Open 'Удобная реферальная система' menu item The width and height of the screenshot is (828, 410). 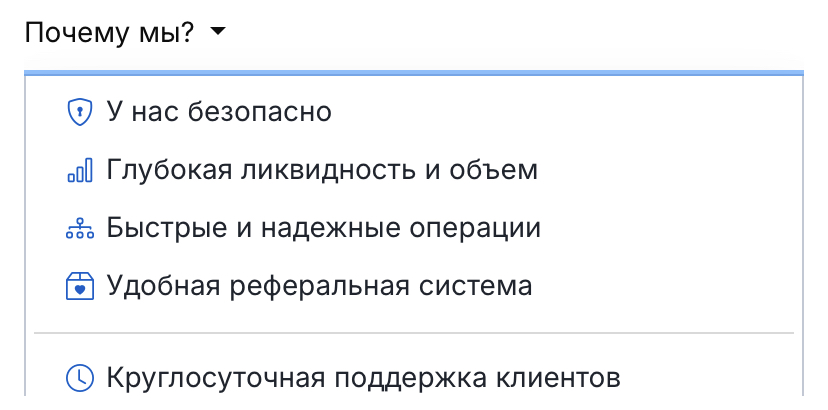(x=414, y=286)
